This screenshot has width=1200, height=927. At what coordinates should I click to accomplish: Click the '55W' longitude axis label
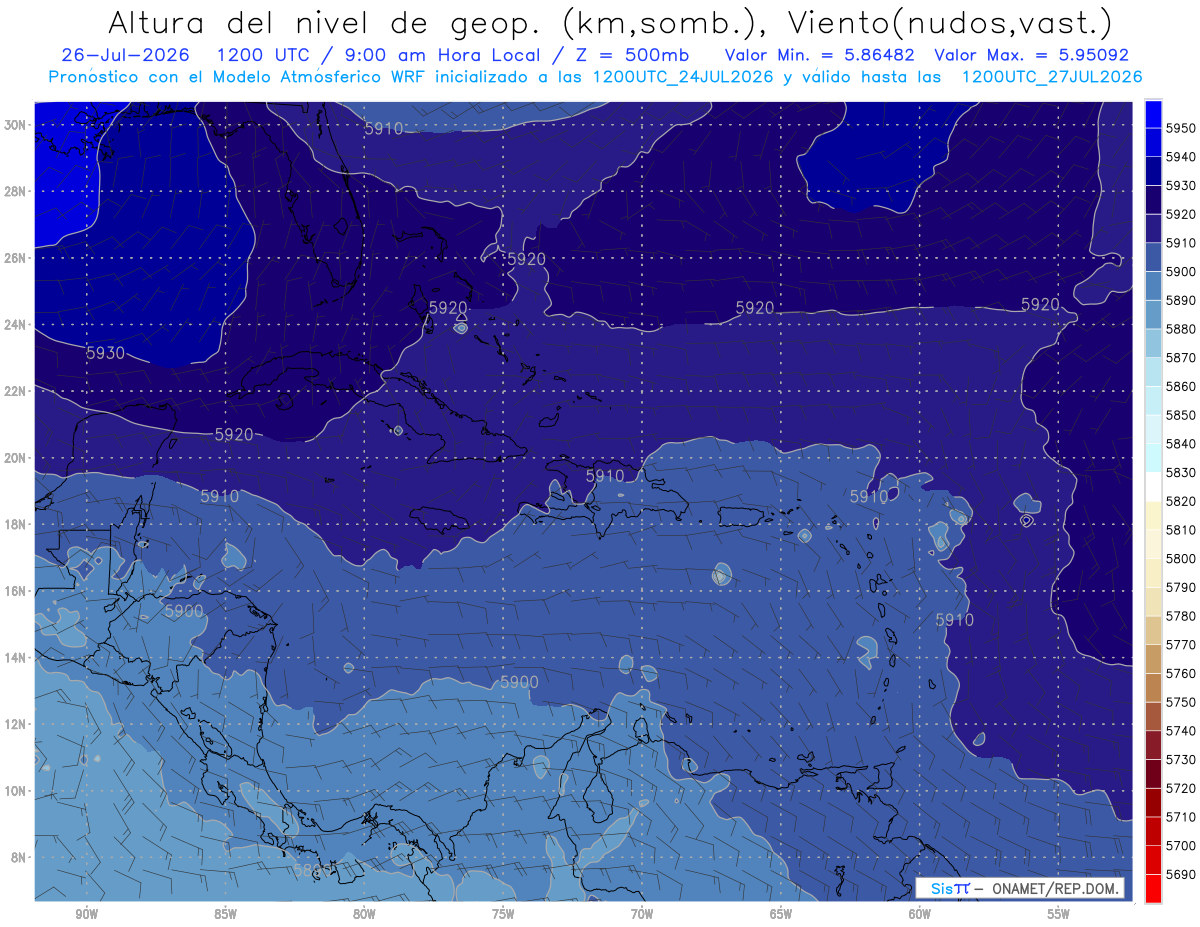coord(1059,915)
